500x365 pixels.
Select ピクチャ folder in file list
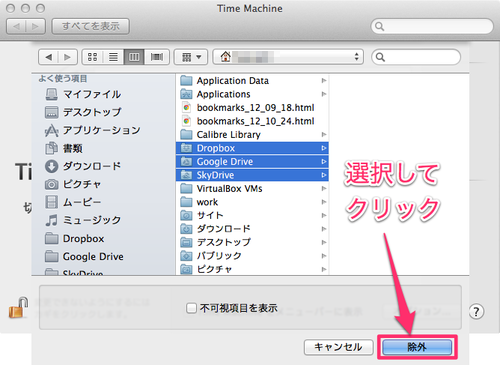tap(252, 269)
